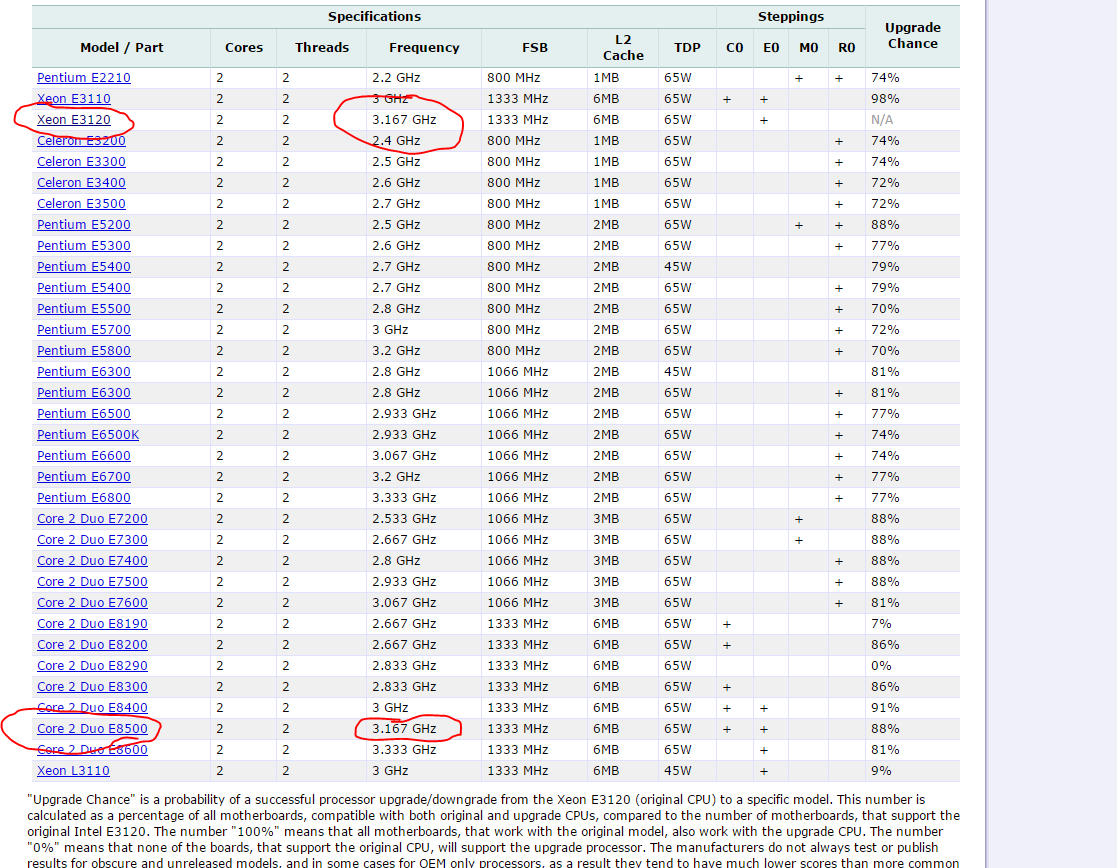Open the Xeon L3110 link
The image size is (1117, 868).
pyautogui.click(x=73, y=771)
